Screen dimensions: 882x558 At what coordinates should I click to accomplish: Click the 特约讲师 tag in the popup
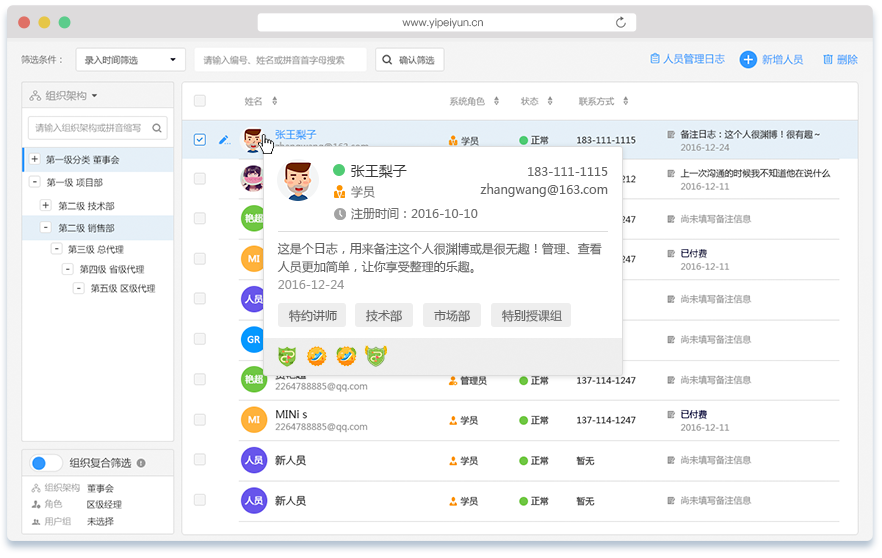[x=312, y=316]
